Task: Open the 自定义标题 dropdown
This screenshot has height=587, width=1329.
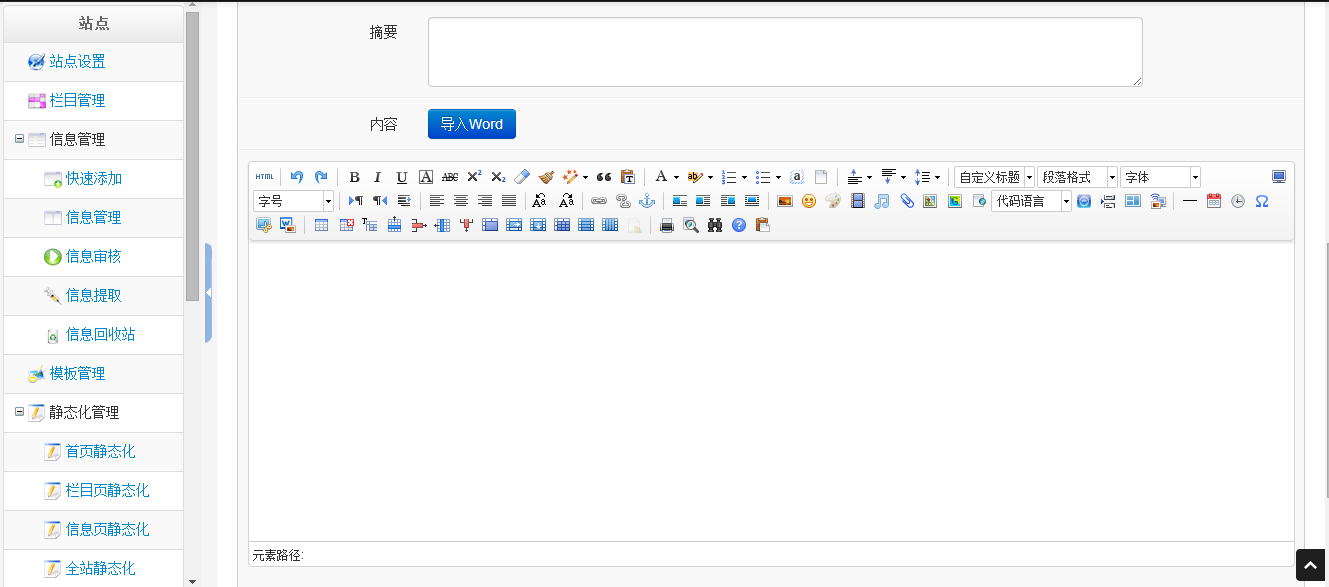Action: (x=994, y=177)
